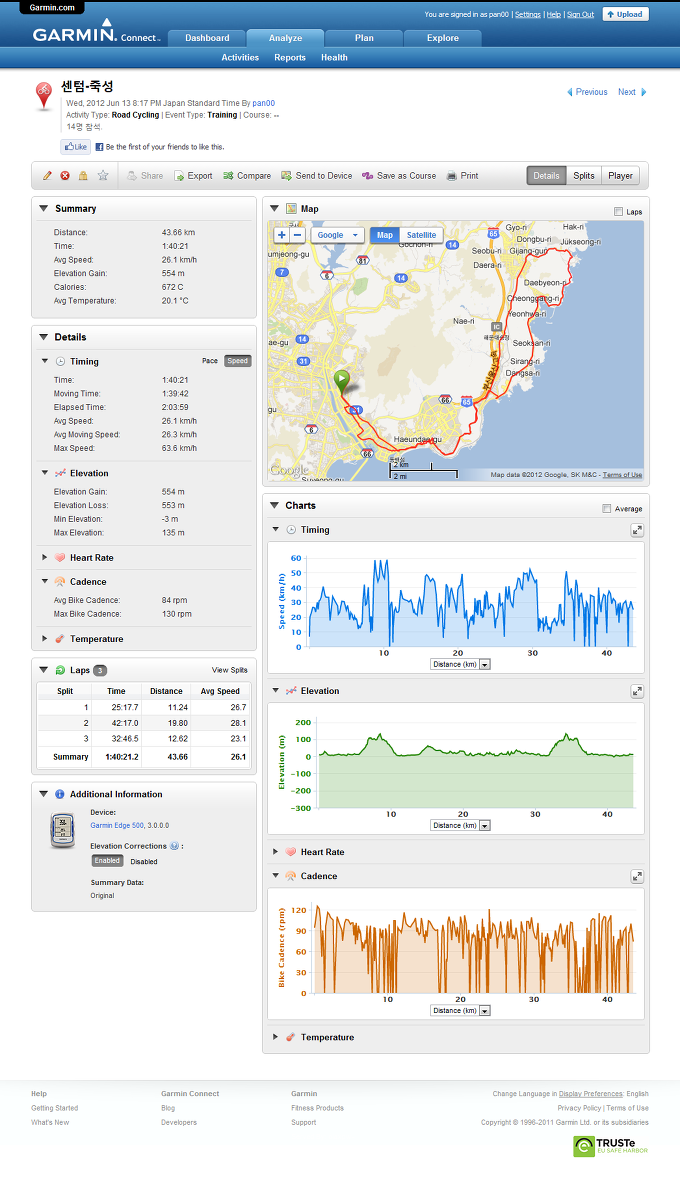Expand the Temperature chart section

(275, 1037)
